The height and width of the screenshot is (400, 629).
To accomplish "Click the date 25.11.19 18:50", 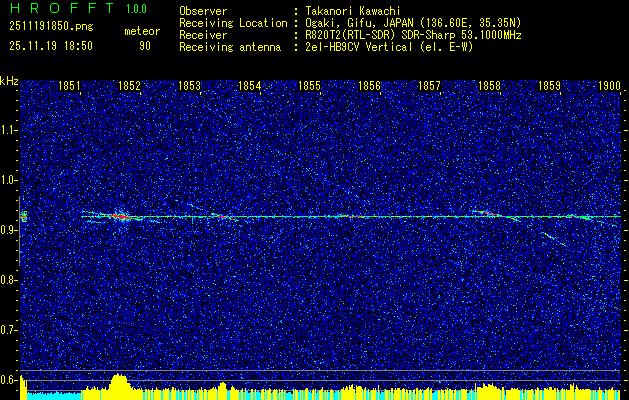I will (51, 46).
